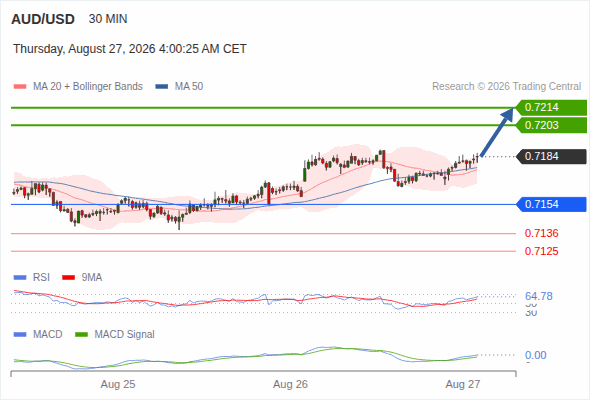Click the MACD value 0.00

pyautogui.click(x=535, y=355)
